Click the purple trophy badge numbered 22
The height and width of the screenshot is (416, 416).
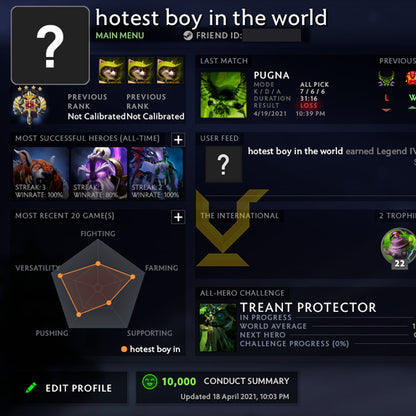pyautogui.click(x=398, y=248)
